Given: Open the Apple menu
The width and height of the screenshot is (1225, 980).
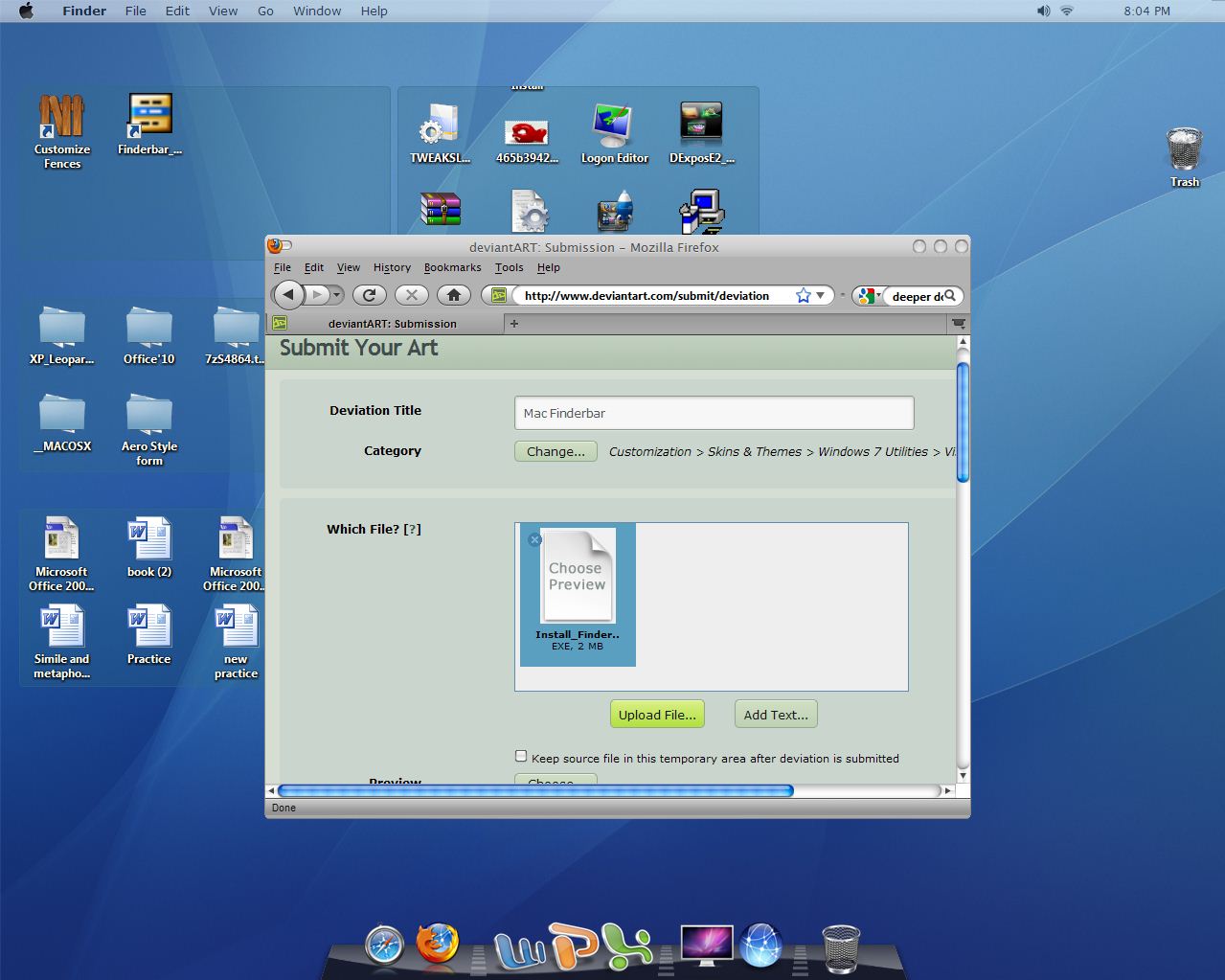Looking at the screenshot, I should tap(27, 11).
